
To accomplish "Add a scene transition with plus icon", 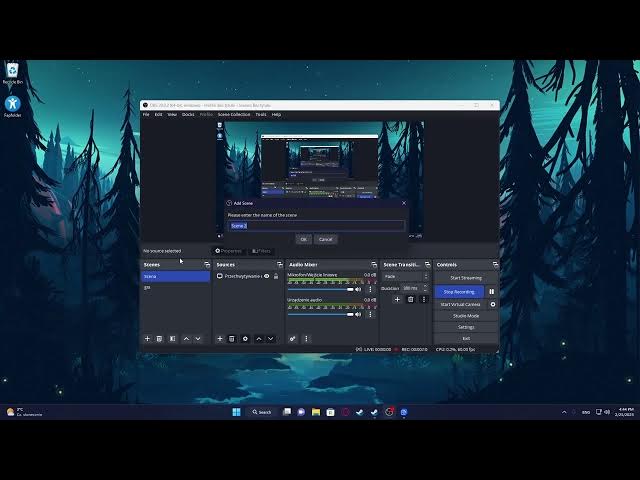I will (x=397, y=299).
